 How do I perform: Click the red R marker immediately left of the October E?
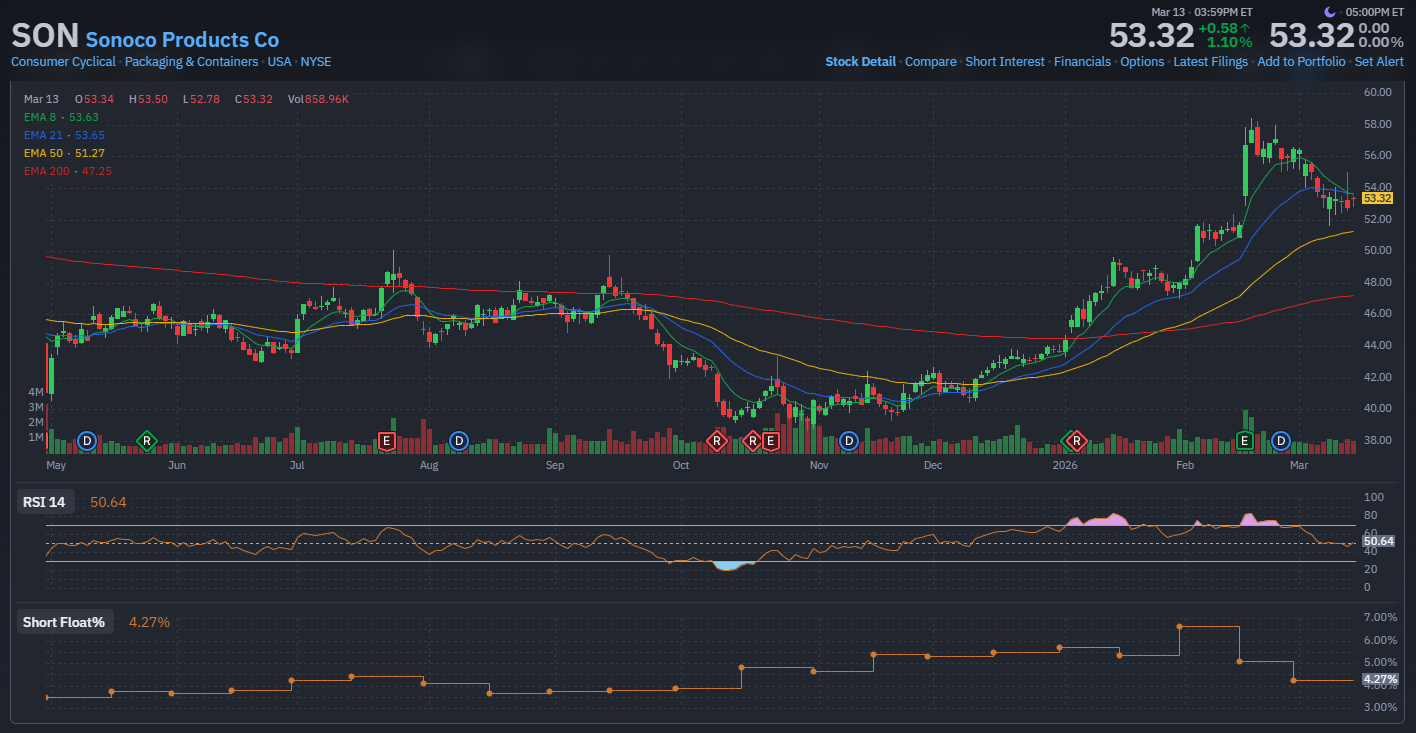[752, 440]
